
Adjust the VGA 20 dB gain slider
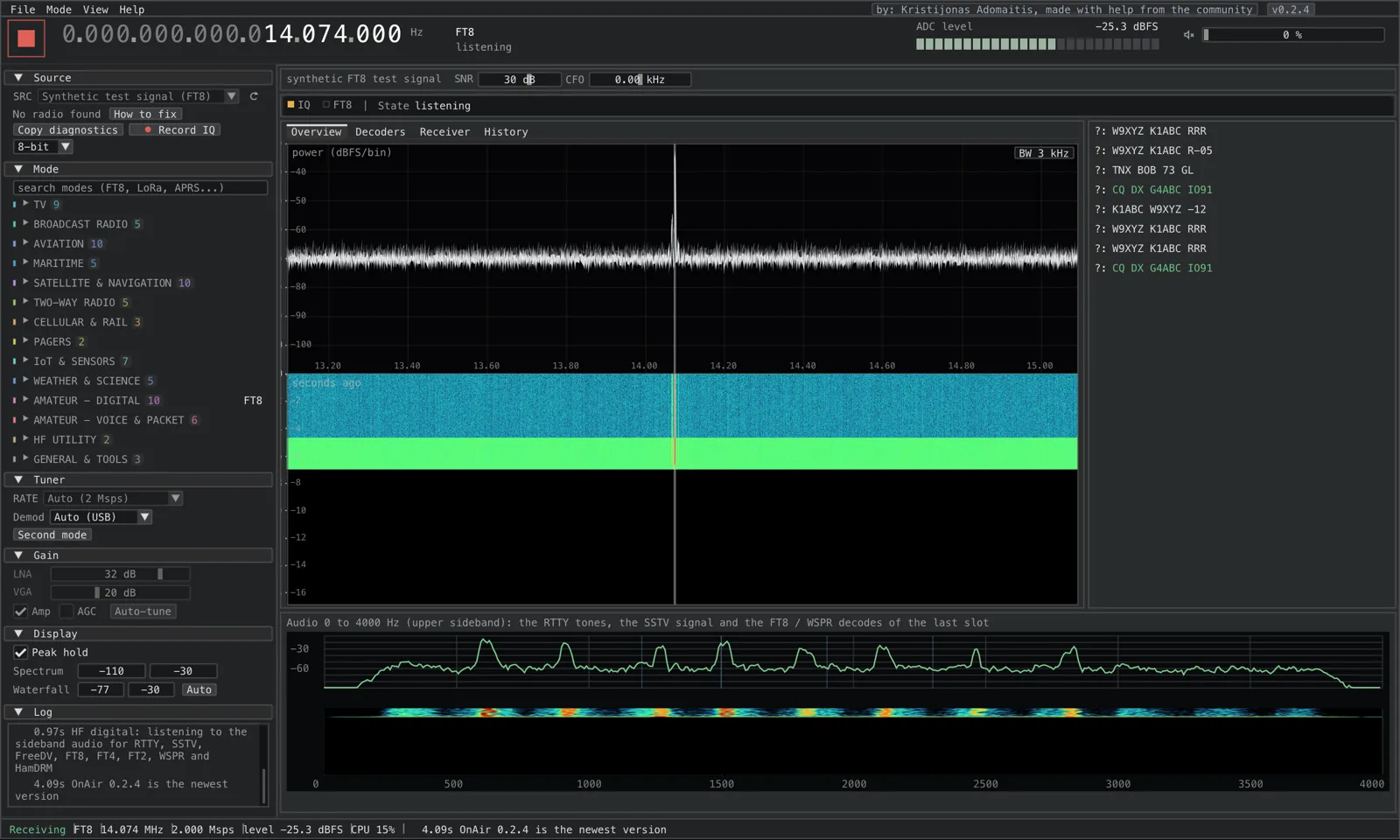pos(120,592)
